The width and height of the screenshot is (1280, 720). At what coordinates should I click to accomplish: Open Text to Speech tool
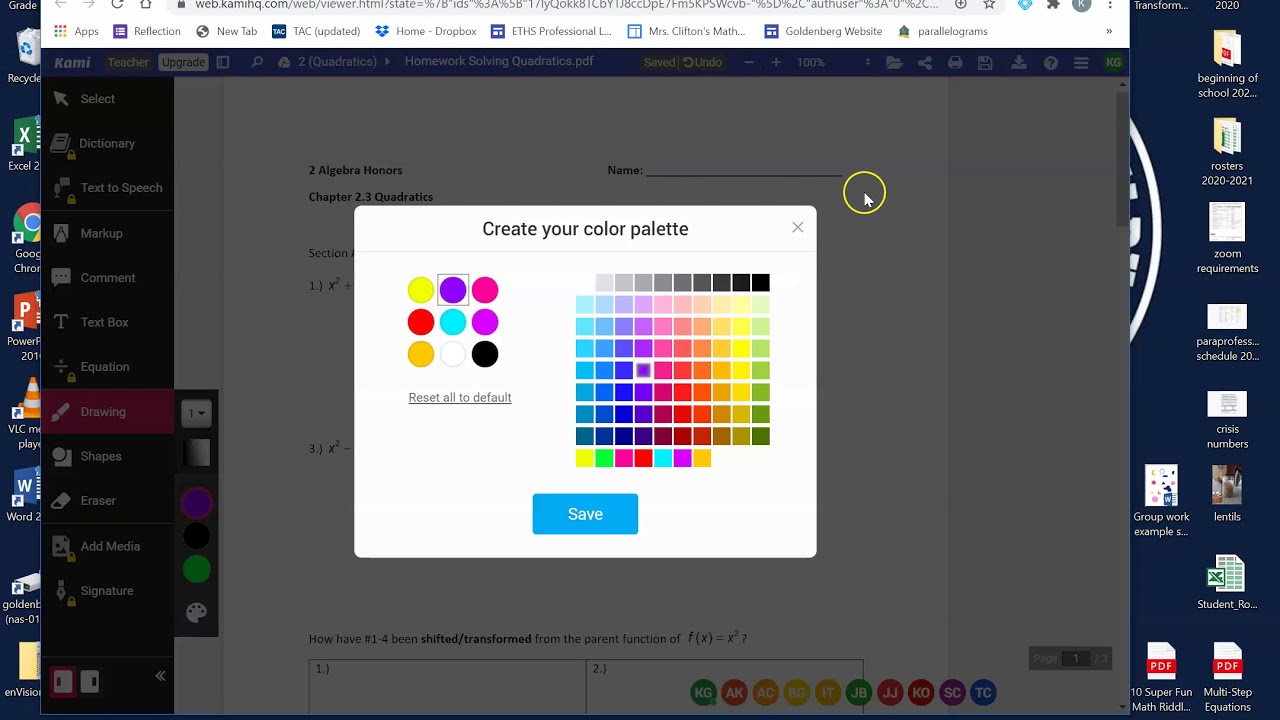(108, 188)
